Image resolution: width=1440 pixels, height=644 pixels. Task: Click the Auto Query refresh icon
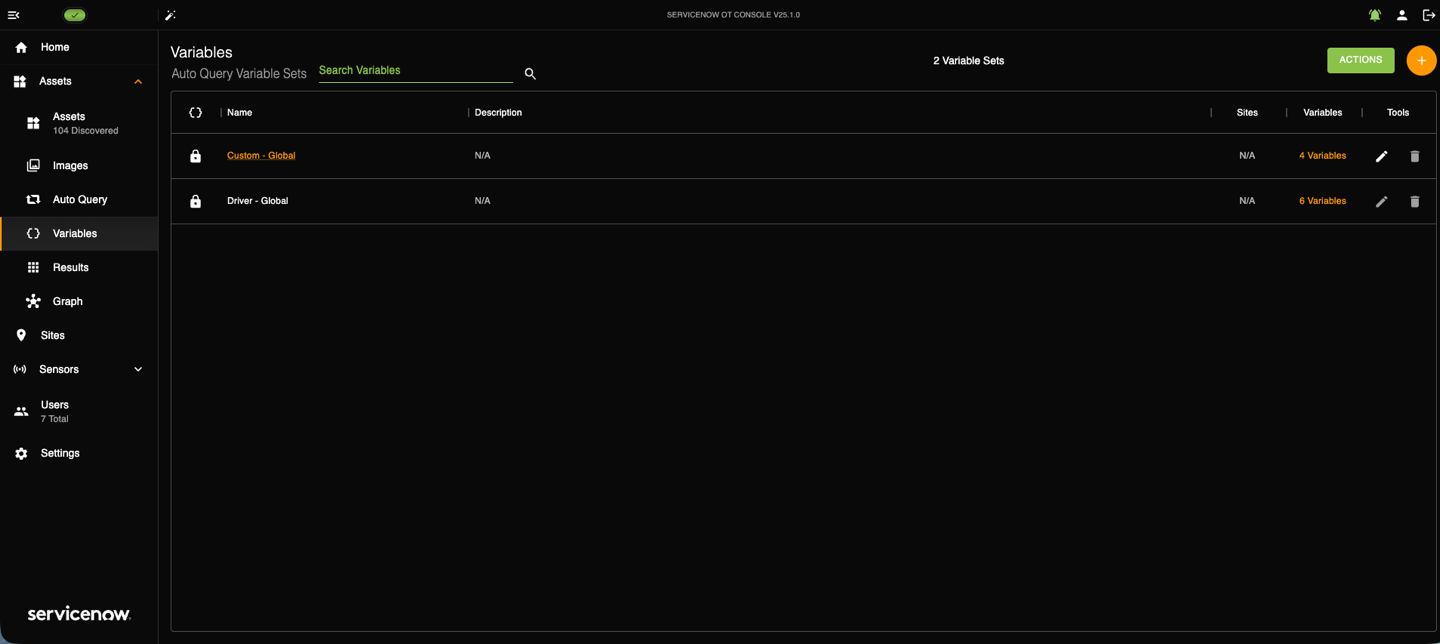tap(33, 200)
